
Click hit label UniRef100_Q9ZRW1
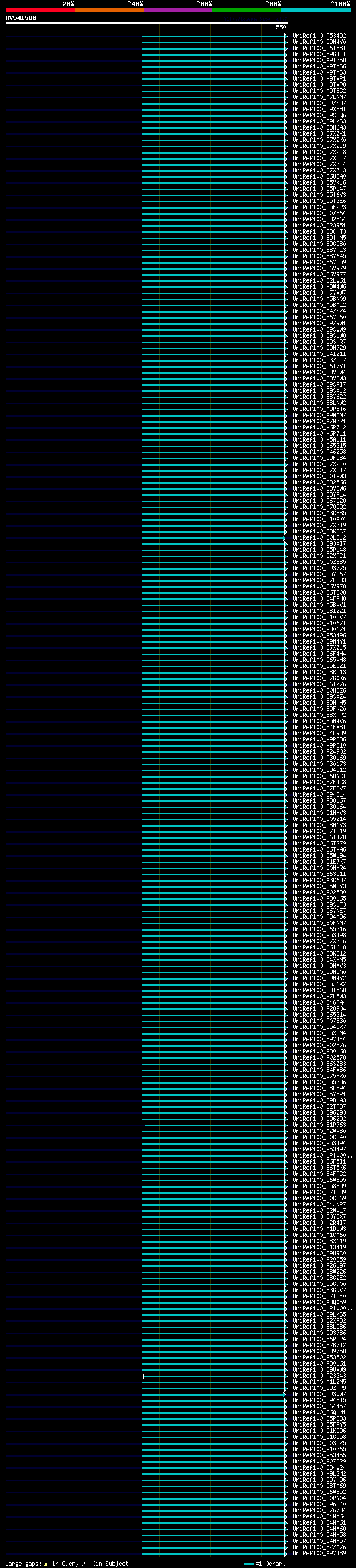(319, 324)
